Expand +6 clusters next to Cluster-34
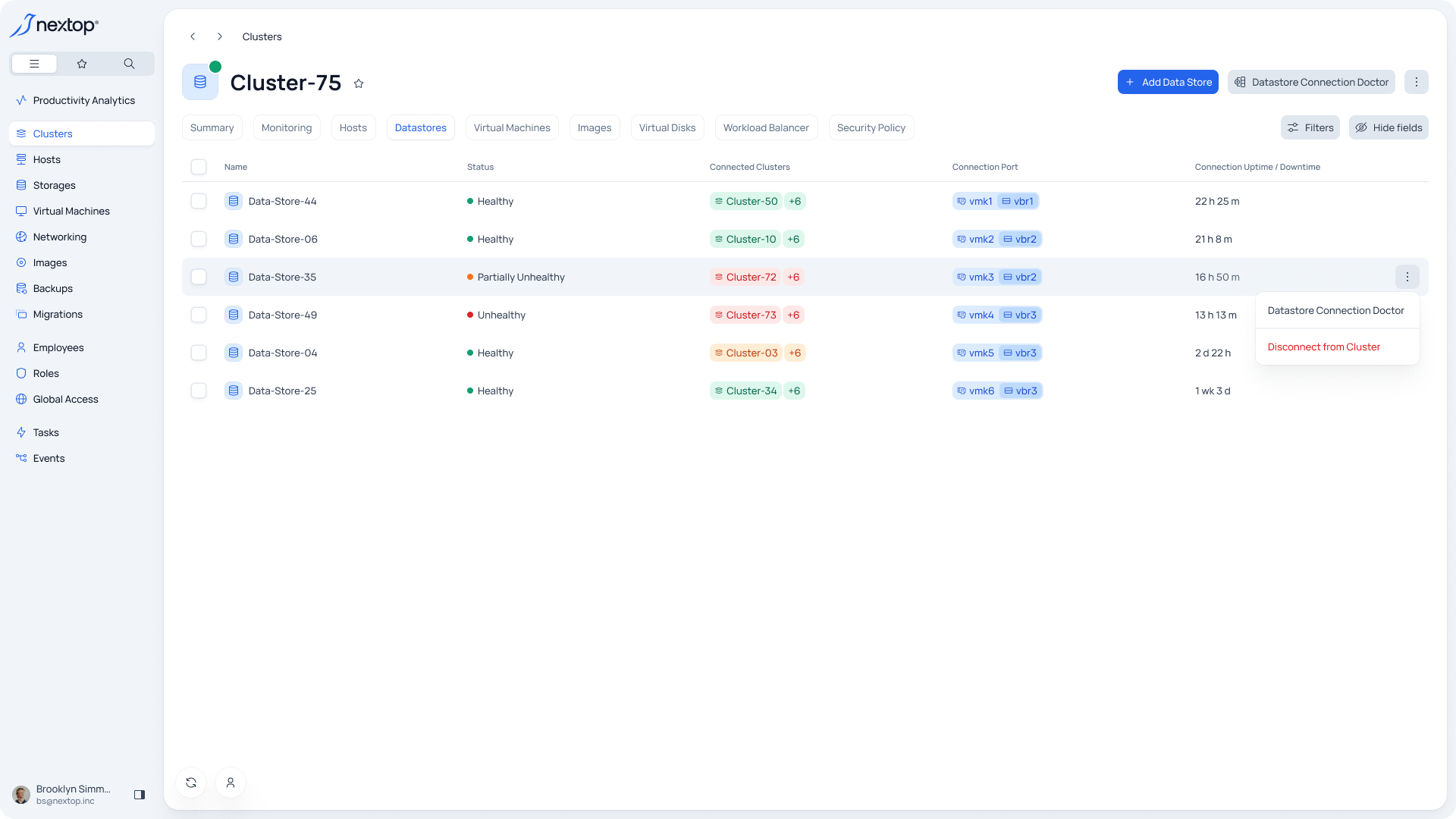1456x819 pixels. point(794,391)
